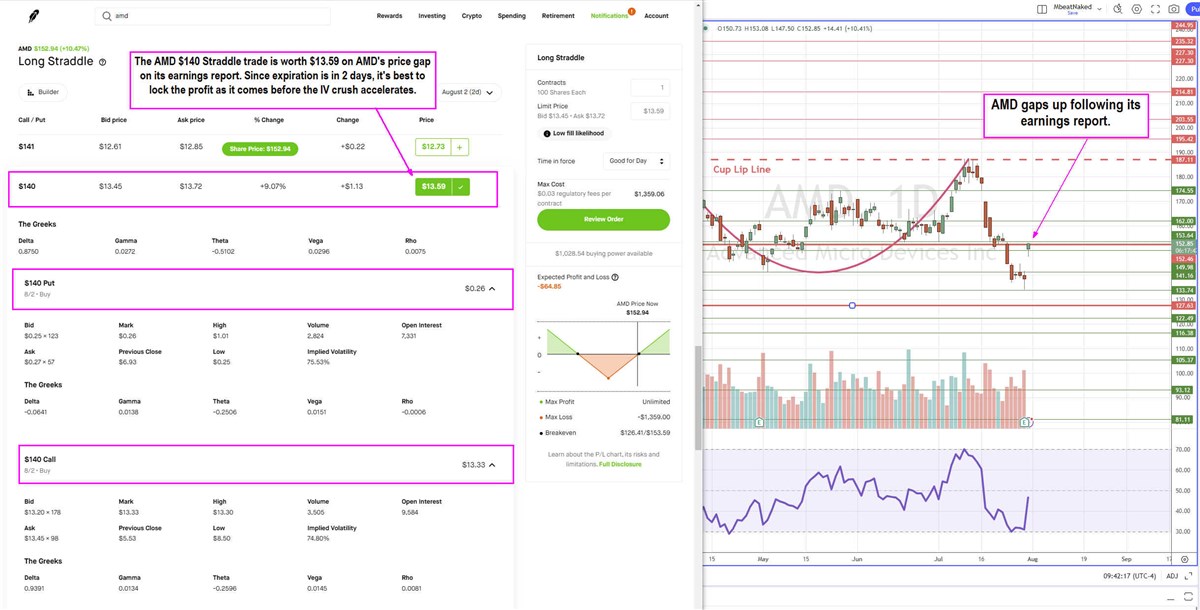This screenshot has height=610, width=1200.
Task: Click the $140 Put Volume 2,824
Action: tap(317, 336)
